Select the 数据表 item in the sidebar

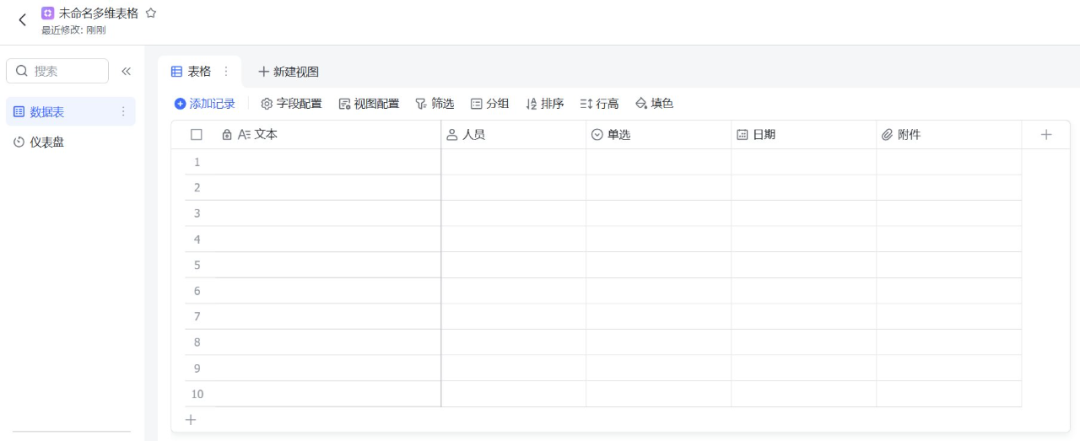tap(70, 112)
